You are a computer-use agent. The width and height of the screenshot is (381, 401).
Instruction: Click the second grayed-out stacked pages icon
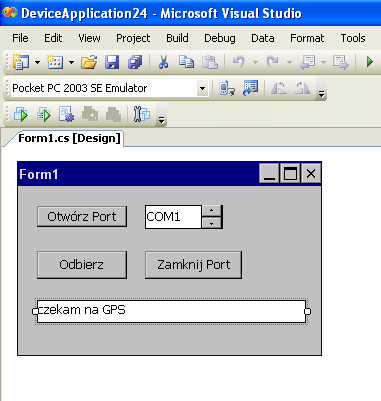(113, 115)
